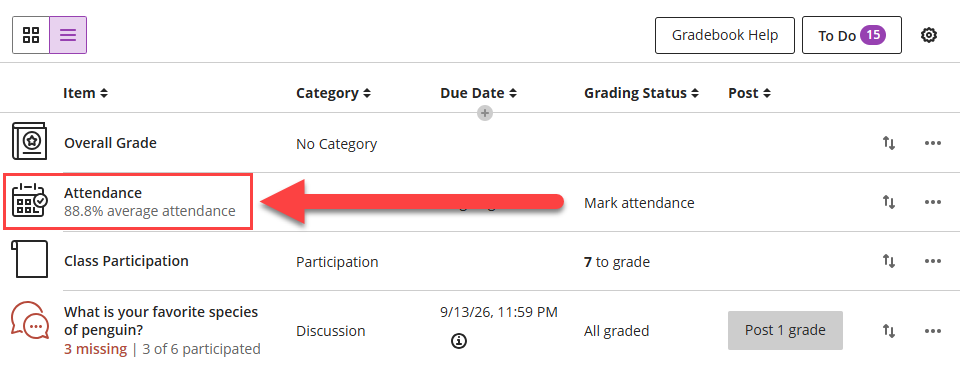Screen dimensions: 960x369
Task: Click Post 1 grade button
Action: [785, 330]
